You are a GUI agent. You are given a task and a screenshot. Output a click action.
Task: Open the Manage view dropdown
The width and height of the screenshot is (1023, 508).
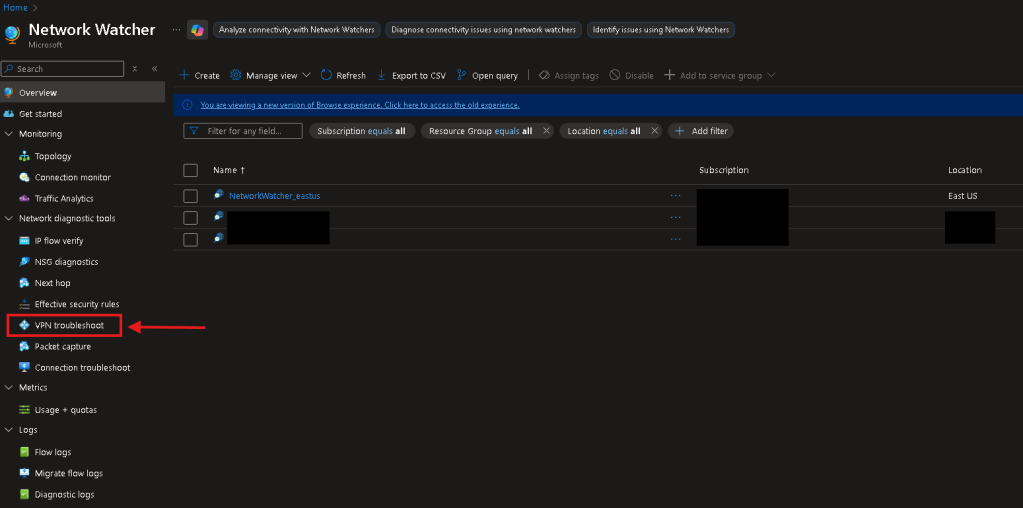tap(270, 75)
